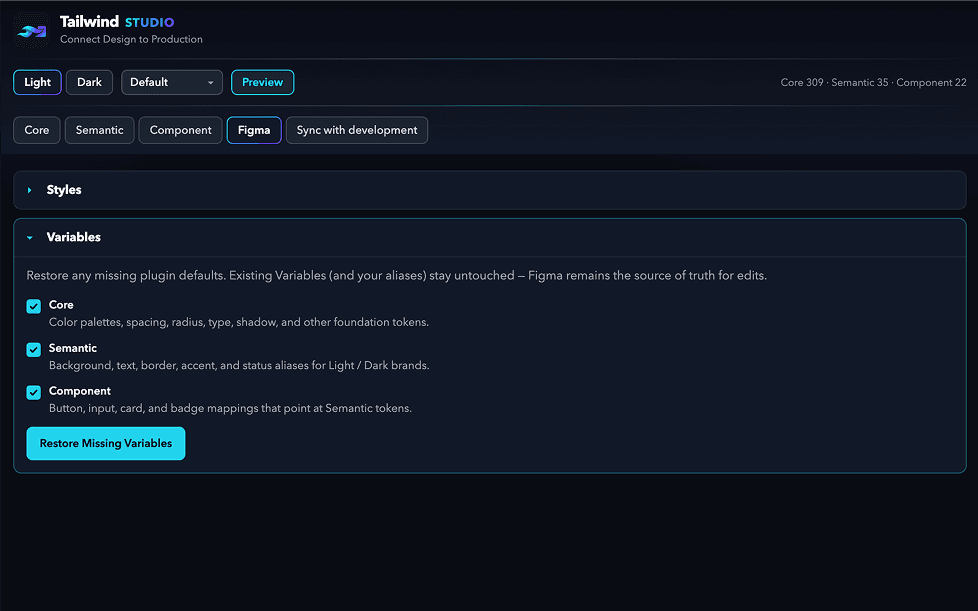Open the Default brand dropdown

[172, 82]
